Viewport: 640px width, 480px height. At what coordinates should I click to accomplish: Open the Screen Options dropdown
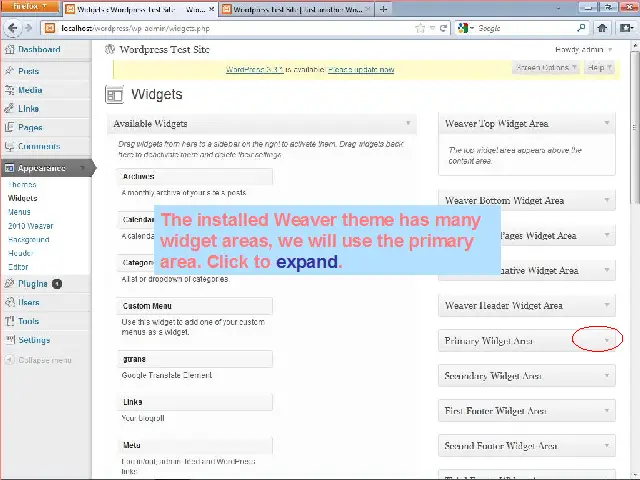(x=546, y=67)
